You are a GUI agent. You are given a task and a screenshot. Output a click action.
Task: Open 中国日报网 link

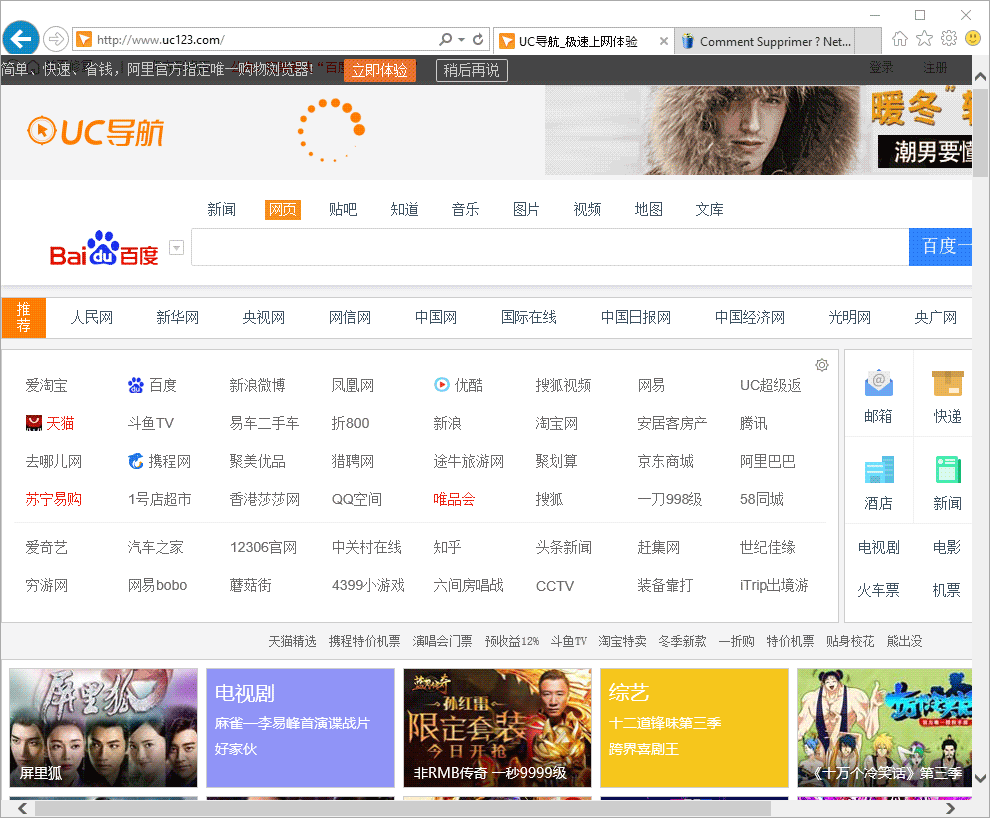tap(636, 317)
